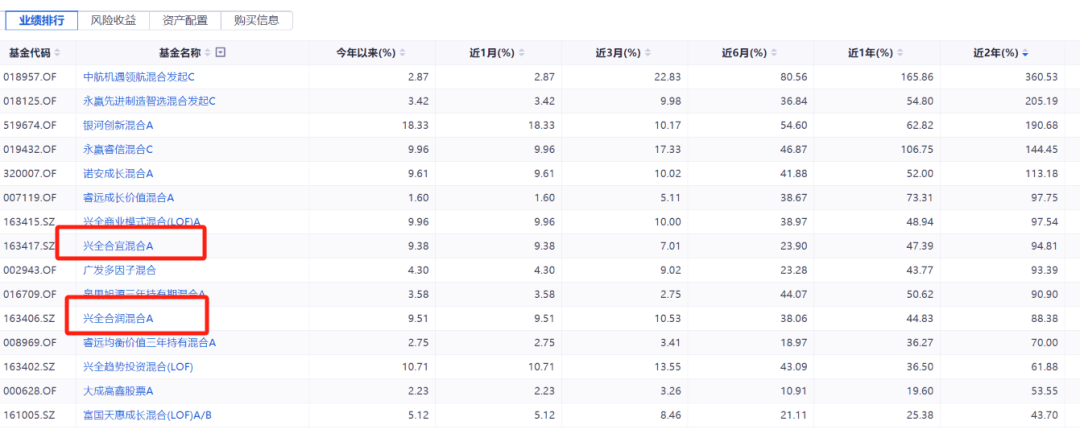1080x438 pixels.
Task: Select the 资产配置 tab
Action: coord(185,20)
